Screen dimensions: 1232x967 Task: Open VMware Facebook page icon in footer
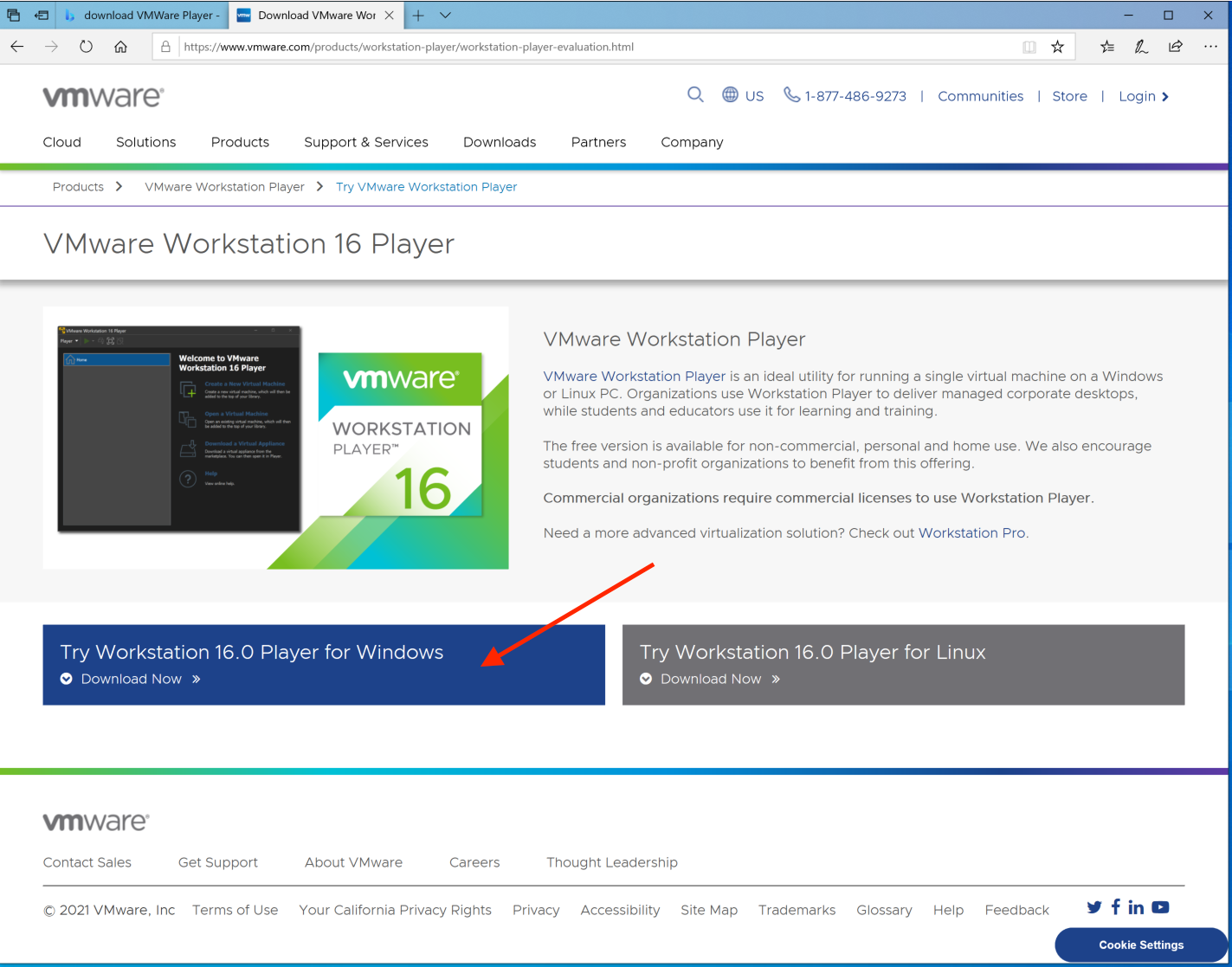(x=1115, y=906)
